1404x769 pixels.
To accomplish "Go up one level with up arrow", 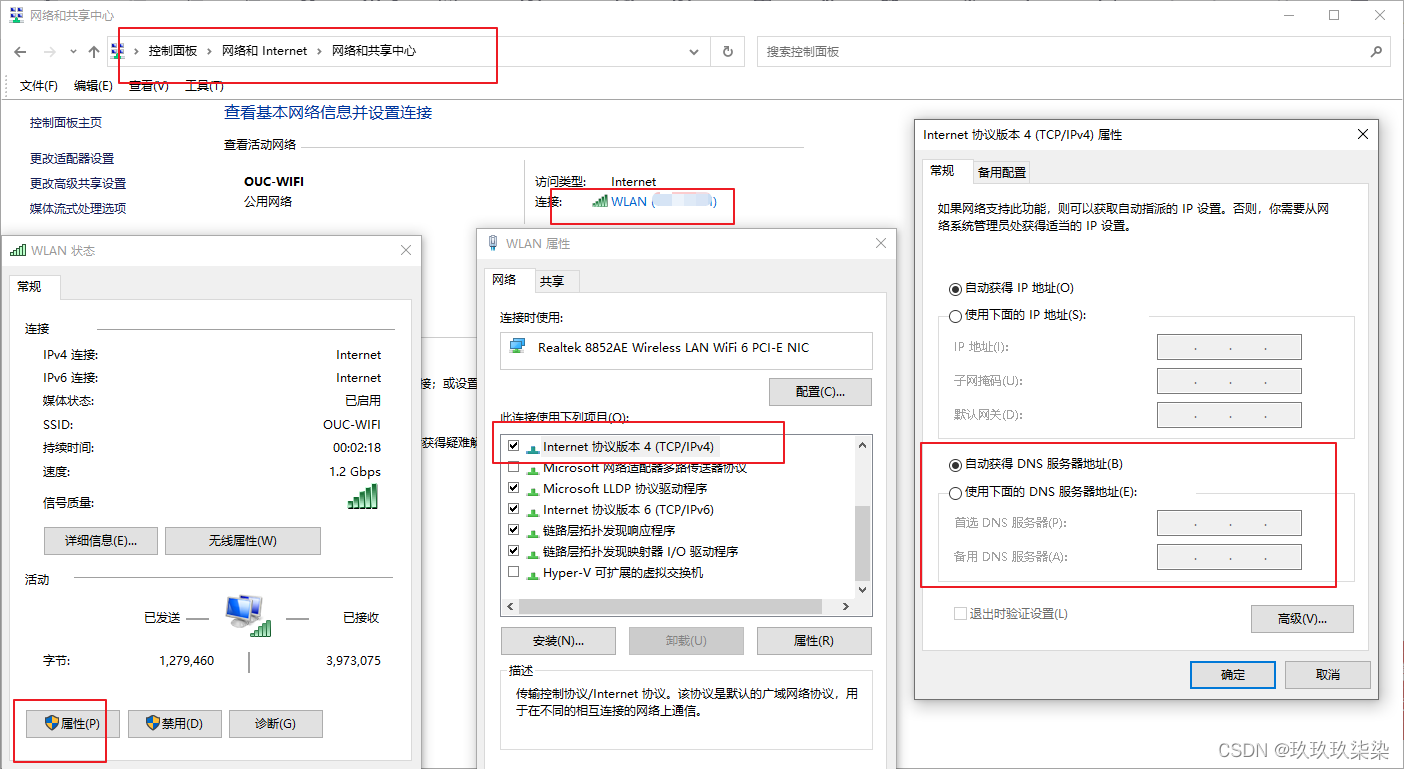I will [94, 51].
